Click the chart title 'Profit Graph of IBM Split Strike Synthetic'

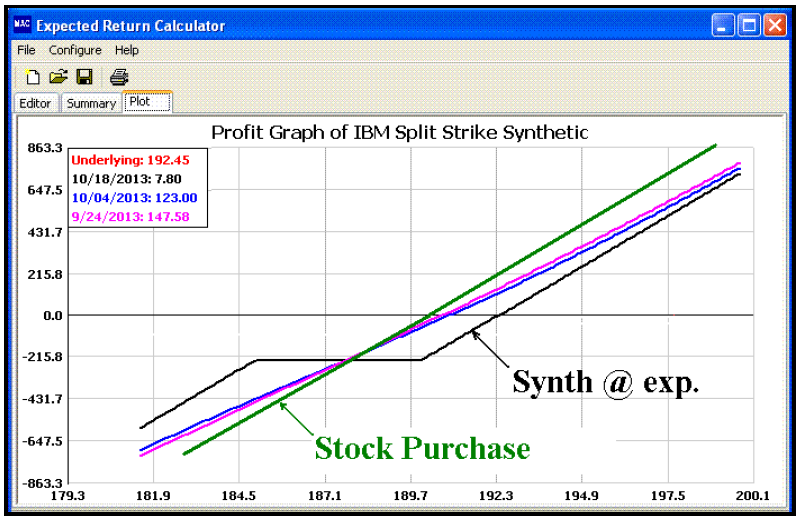click(400, 133)
